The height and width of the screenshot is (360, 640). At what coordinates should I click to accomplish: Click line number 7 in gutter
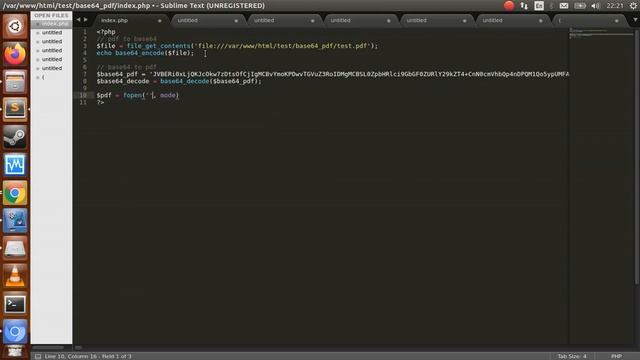coord(84,74)
